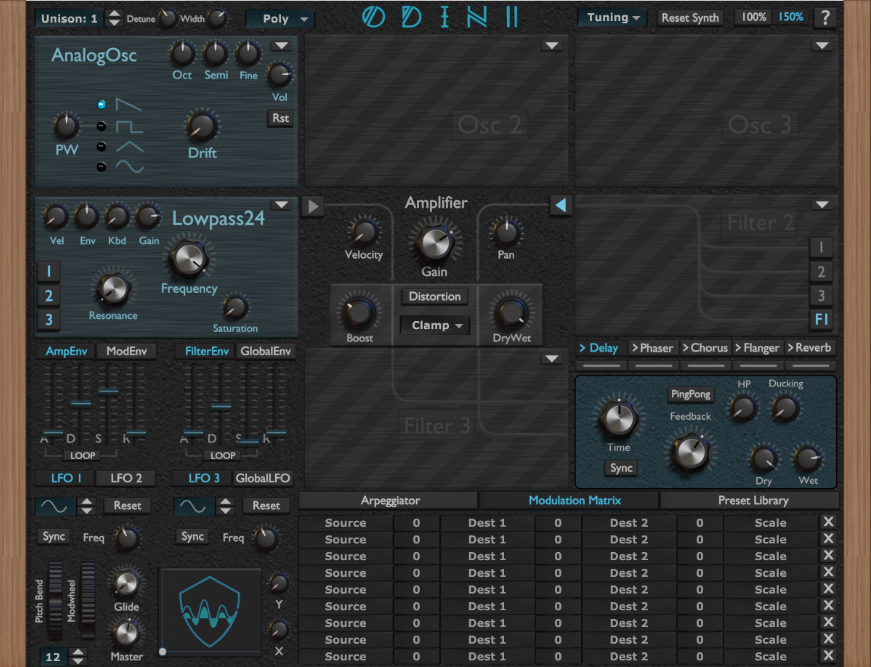Open the Filter 2 type dropdown
871x667 pixels.
(822, 205)
